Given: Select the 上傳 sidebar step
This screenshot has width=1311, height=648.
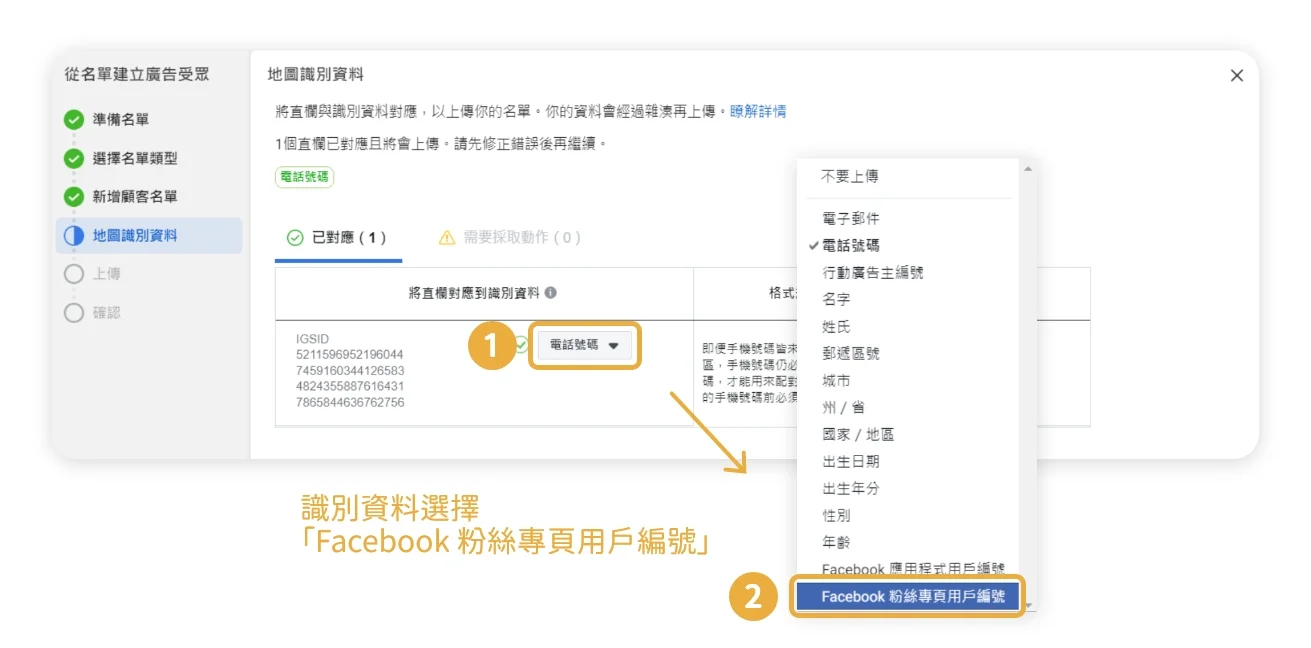Looking at the screenshot, I should pos(107,274).
